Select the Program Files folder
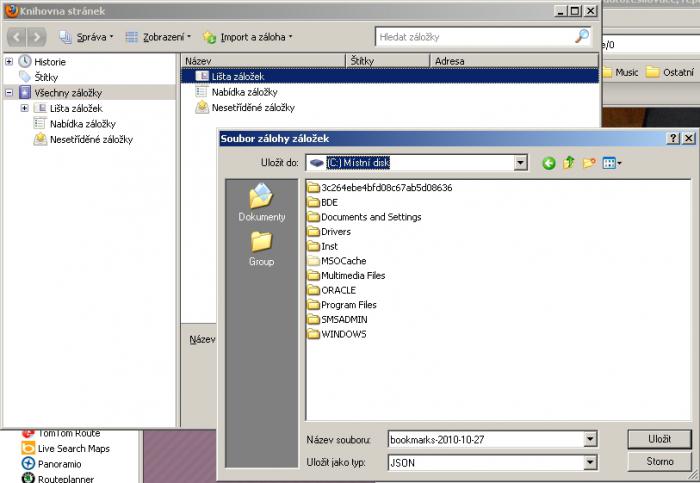This screenshot has width=700, height=483. pos(348,305)
